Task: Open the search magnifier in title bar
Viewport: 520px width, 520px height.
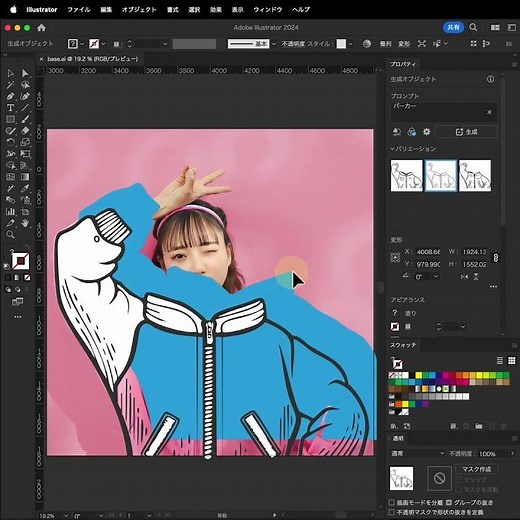Action: (473, 27)
